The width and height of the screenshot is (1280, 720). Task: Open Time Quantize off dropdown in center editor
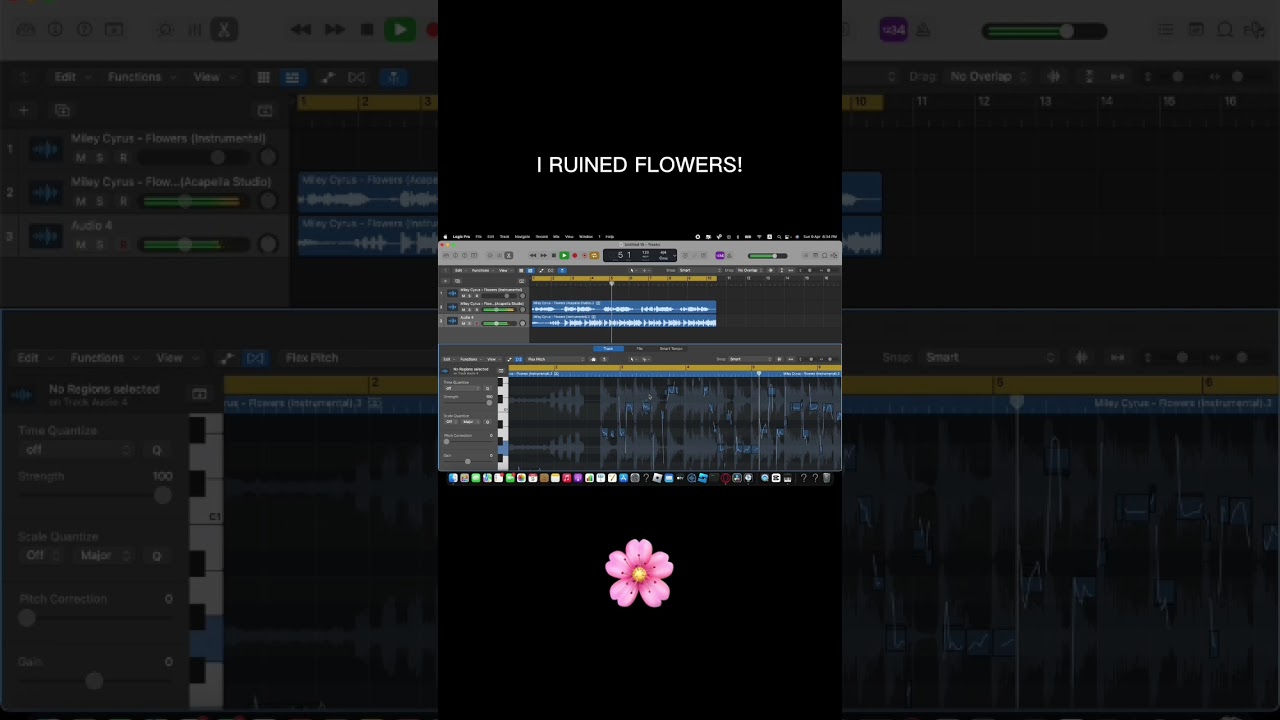click(462, 388)
